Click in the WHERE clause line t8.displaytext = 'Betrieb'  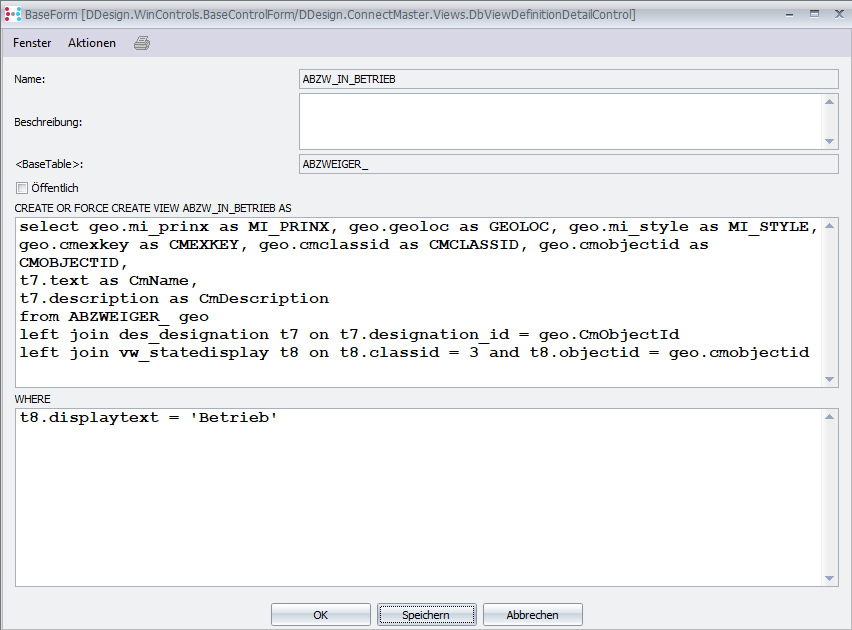point(148,417)
